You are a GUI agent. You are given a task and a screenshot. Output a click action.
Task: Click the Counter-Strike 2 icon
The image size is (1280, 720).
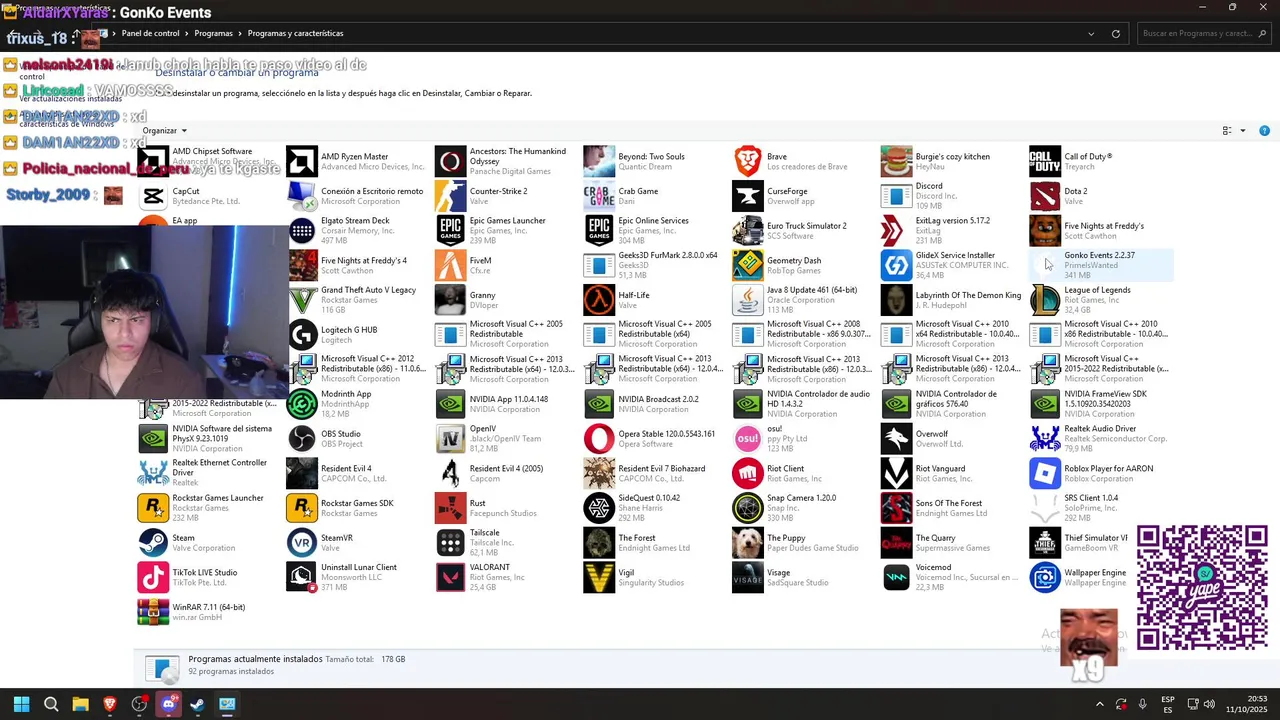point(451,196)
